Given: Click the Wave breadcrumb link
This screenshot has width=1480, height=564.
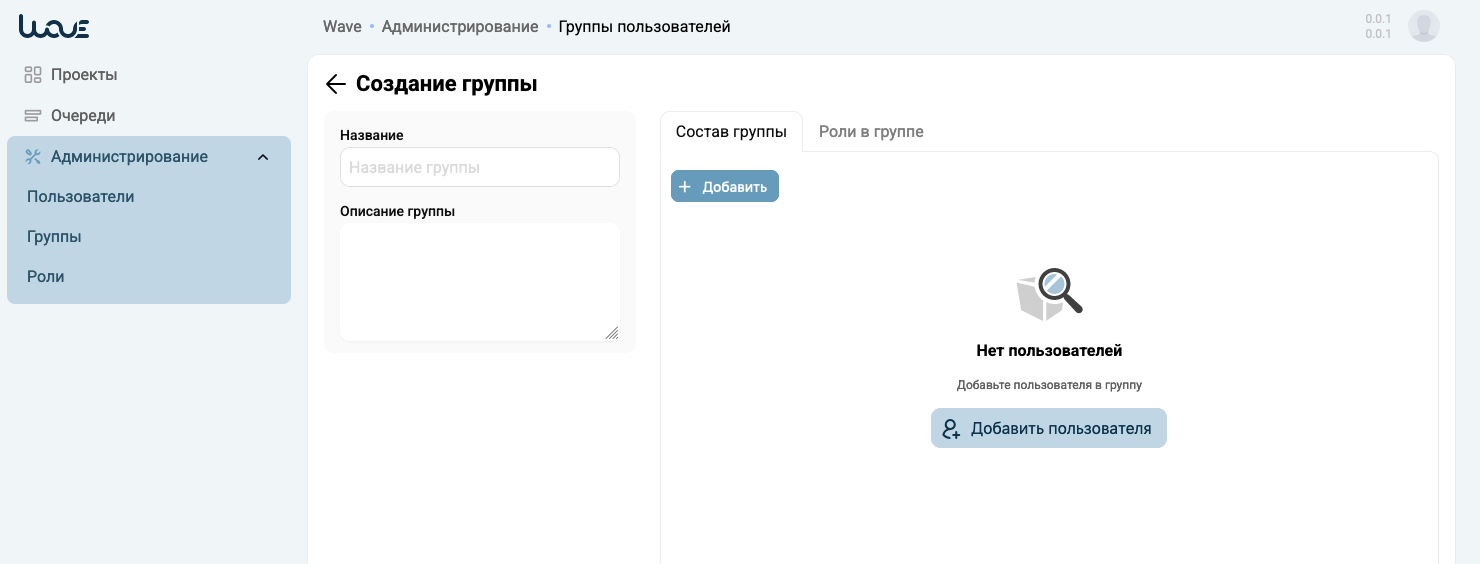Looking at the screenshot, I should tap(342, 27).
